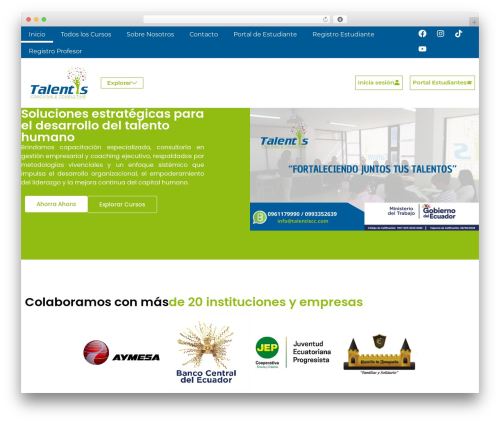The width and height of the screenshot is (500, 423).
Task: Click the info@talentiscc.com email text
Action: pyautogui.click(x=303, y=221)
